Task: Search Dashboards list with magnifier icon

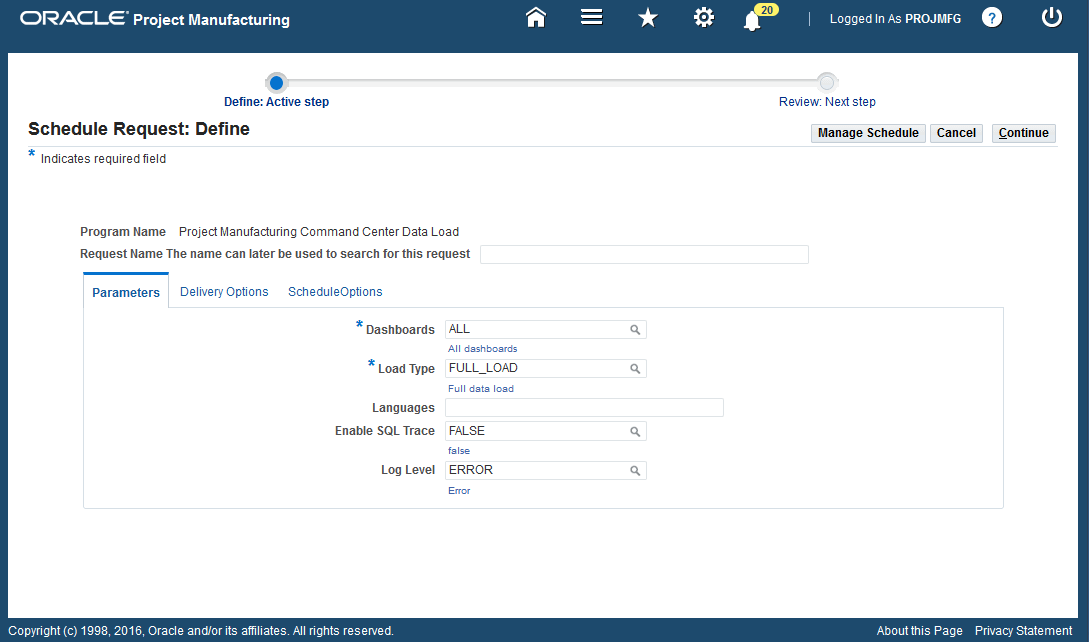Action: 635,330
